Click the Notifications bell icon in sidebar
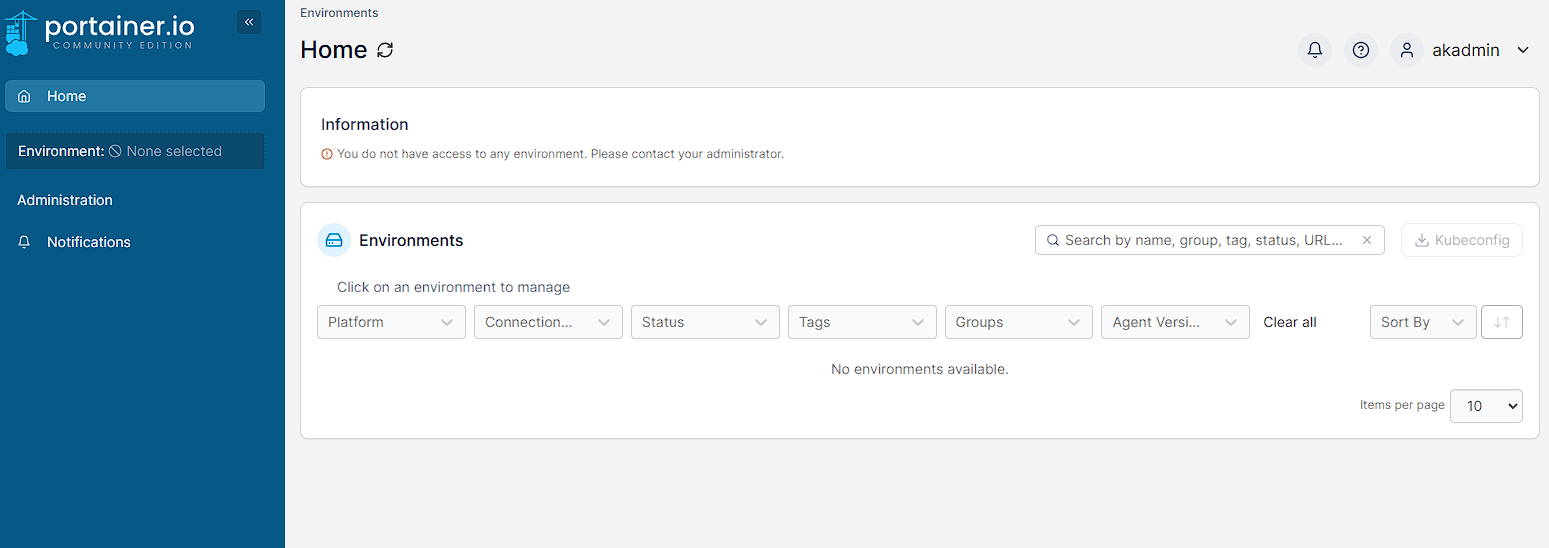The height and width of the screenshot is (548, 1549). click(25, 242)
